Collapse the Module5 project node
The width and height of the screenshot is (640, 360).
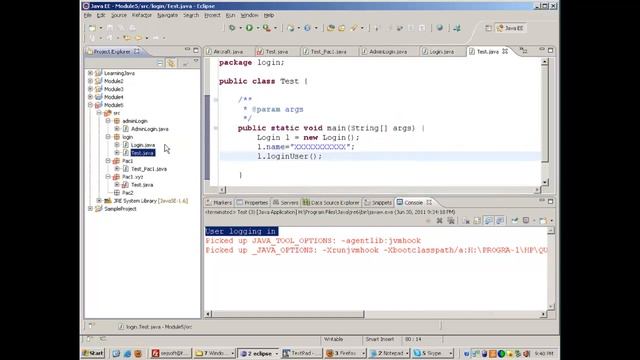[91, 105]
